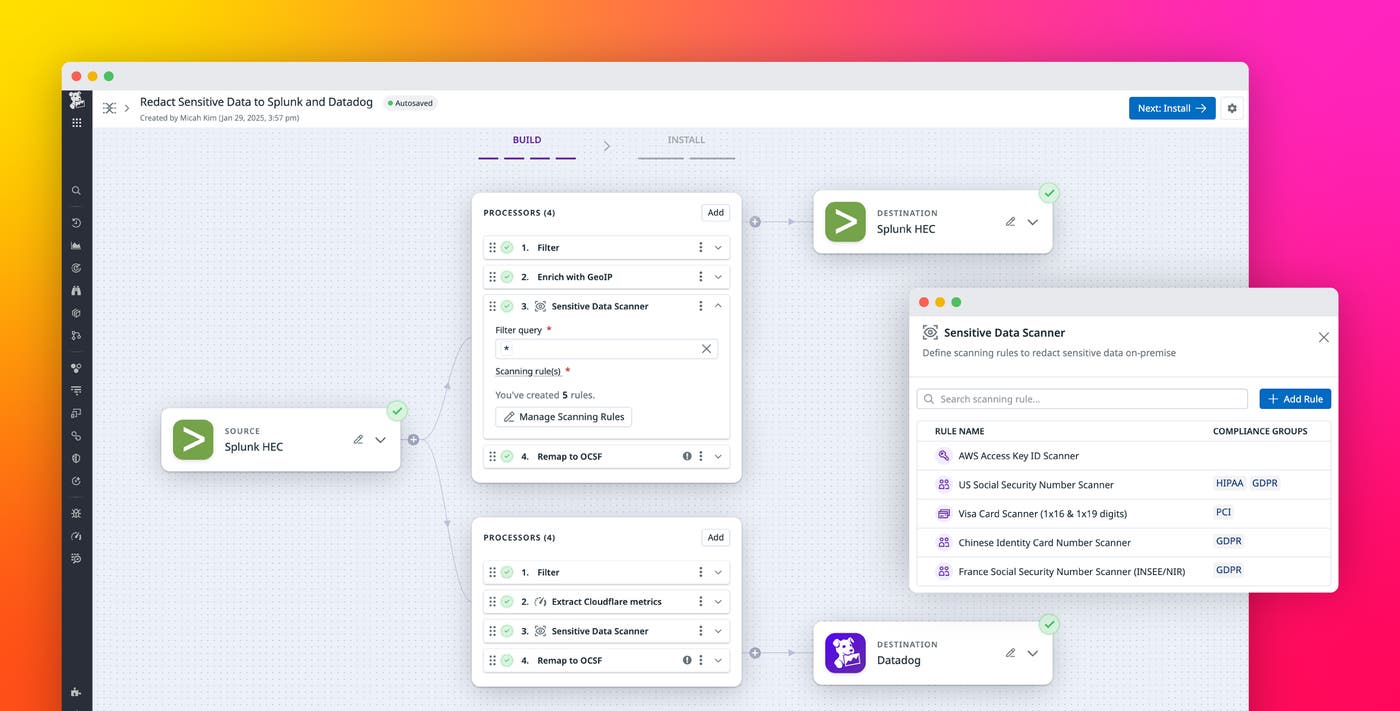
Task: Click the Manage Scanning Rules button
Action: (563, 416)
